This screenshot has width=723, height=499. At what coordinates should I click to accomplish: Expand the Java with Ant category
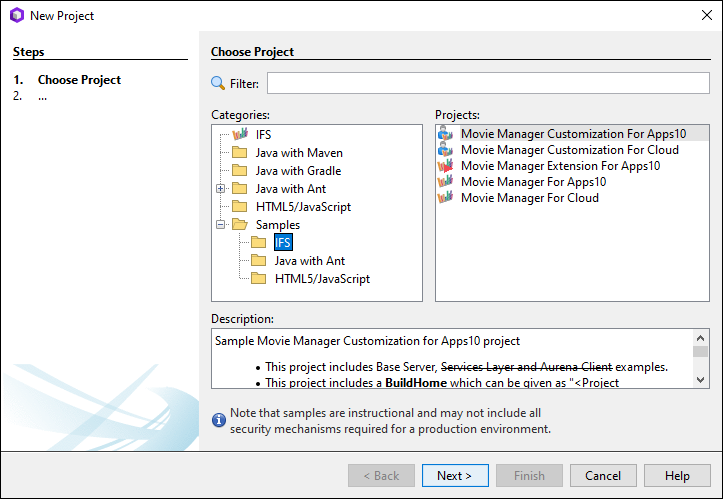tap(221, 189)
